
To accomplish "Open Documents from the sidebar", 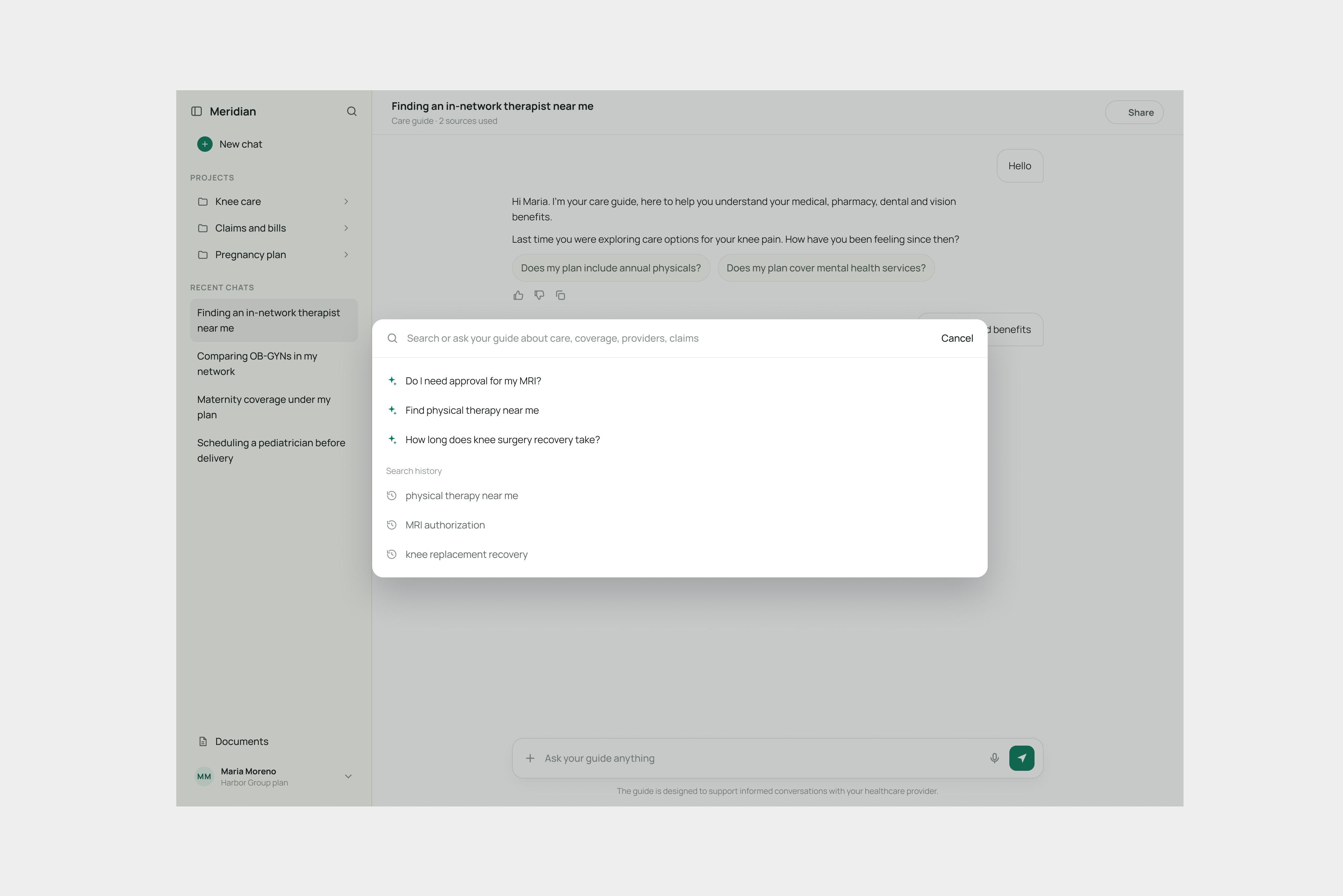I will coord(274,742).
